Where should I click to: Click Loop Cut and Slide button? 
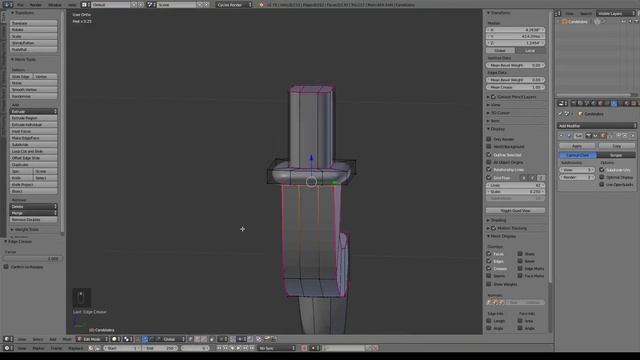pyautogui.click(x=33, y=151)
